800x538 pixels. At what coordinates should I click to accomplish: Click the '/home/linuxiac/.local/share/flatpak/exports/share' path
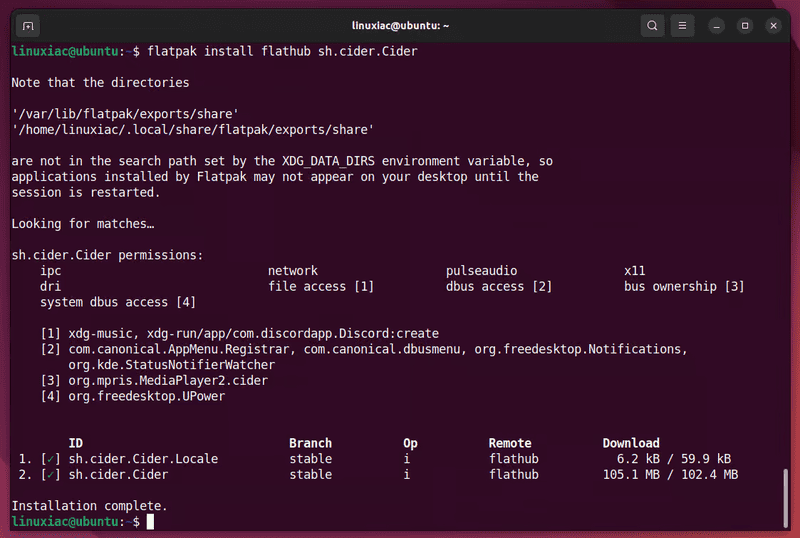point(193,130)
